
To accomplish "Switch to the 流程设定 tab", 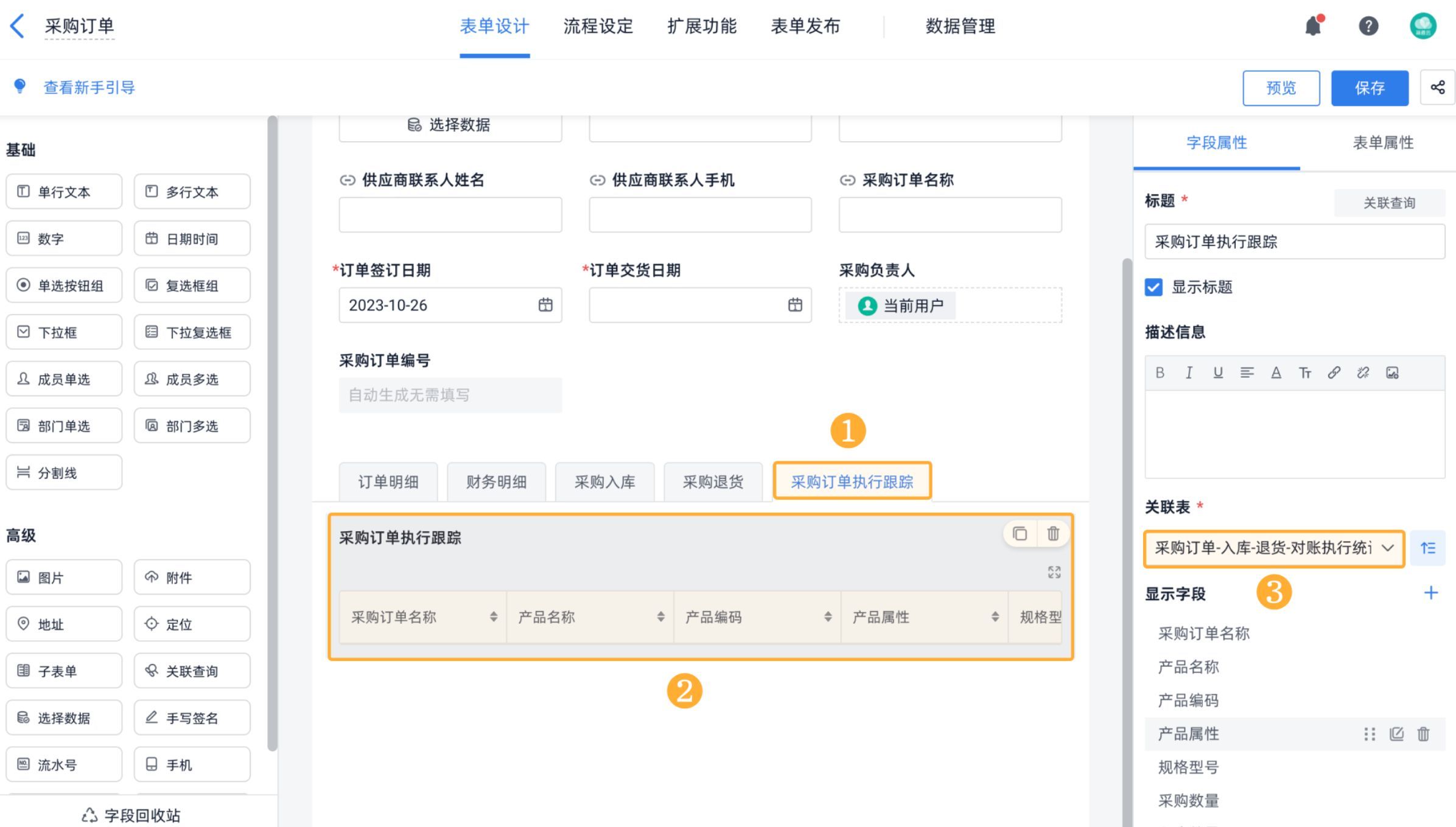I will pos(598,26).
